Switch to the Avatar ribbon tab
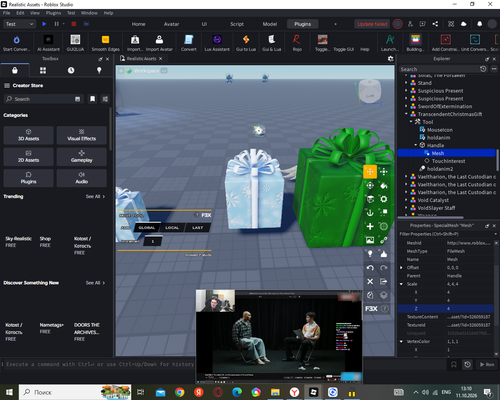The image size is (500, 400). pyautogui.click(x=171, y=24)
